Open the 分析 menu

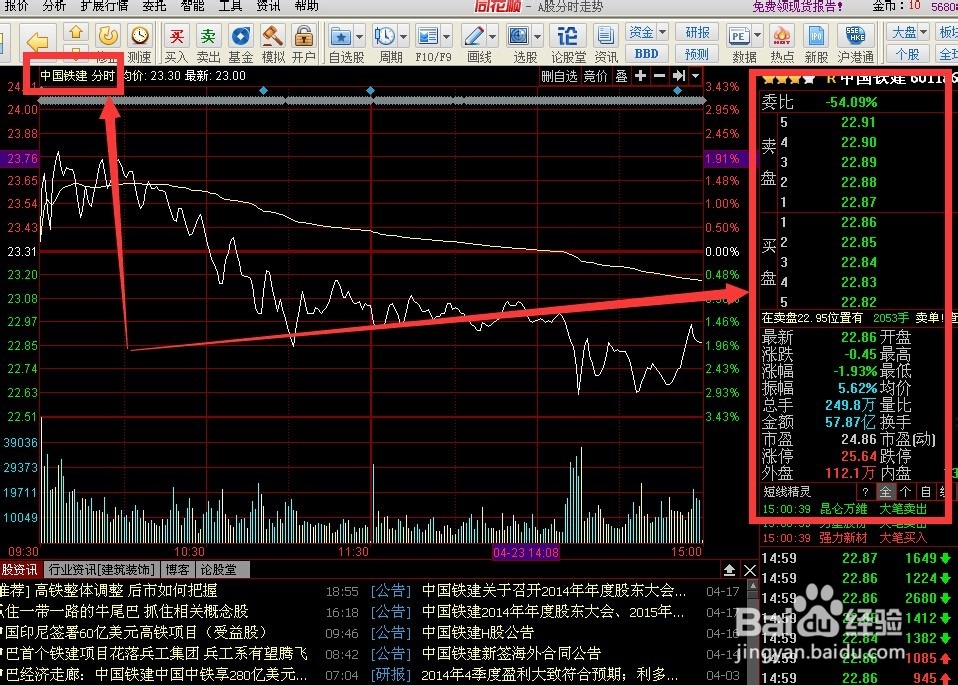click(x=54, y=6)
